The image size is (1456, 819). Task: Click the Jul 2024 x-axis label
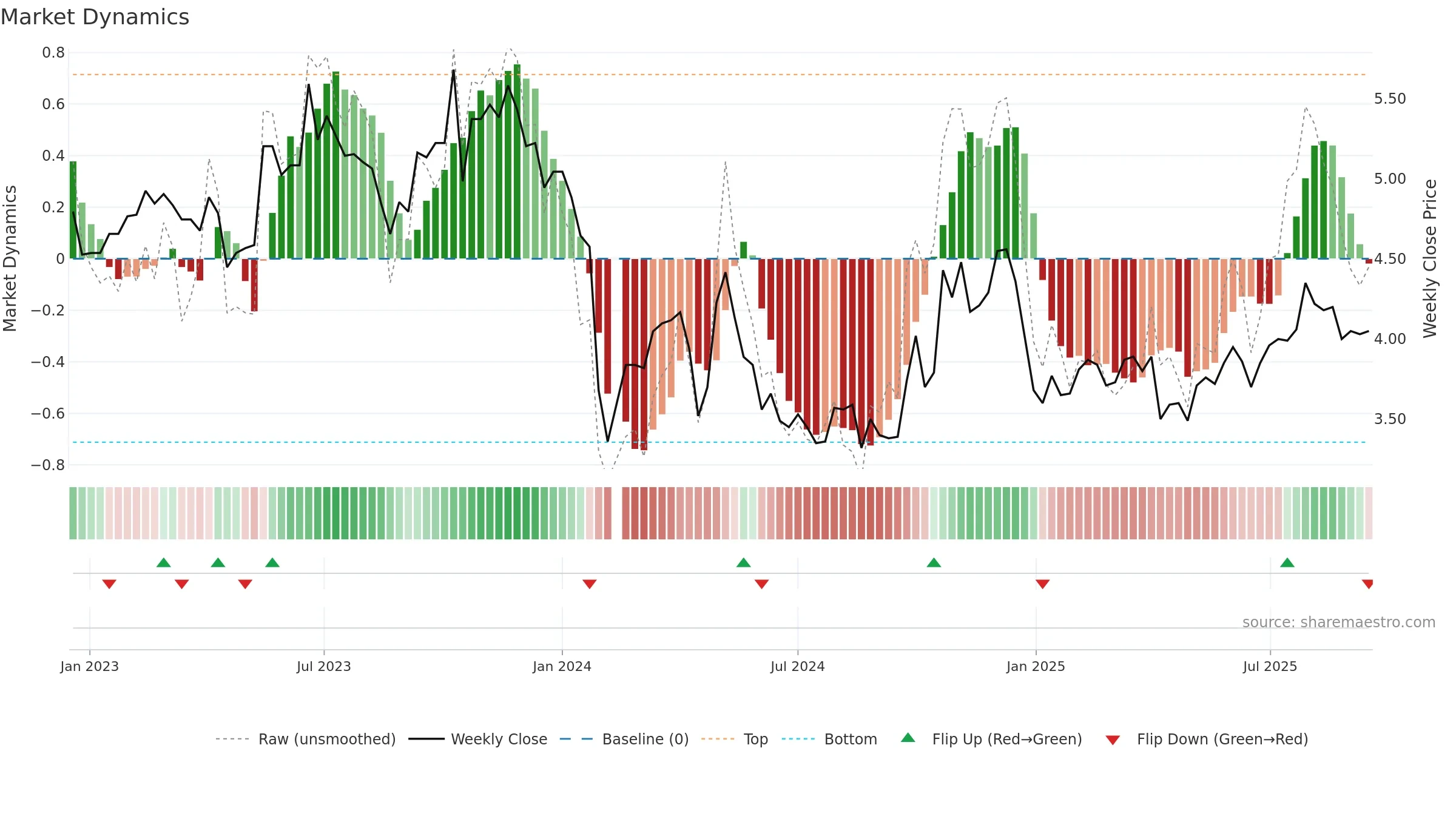point(798,666)
